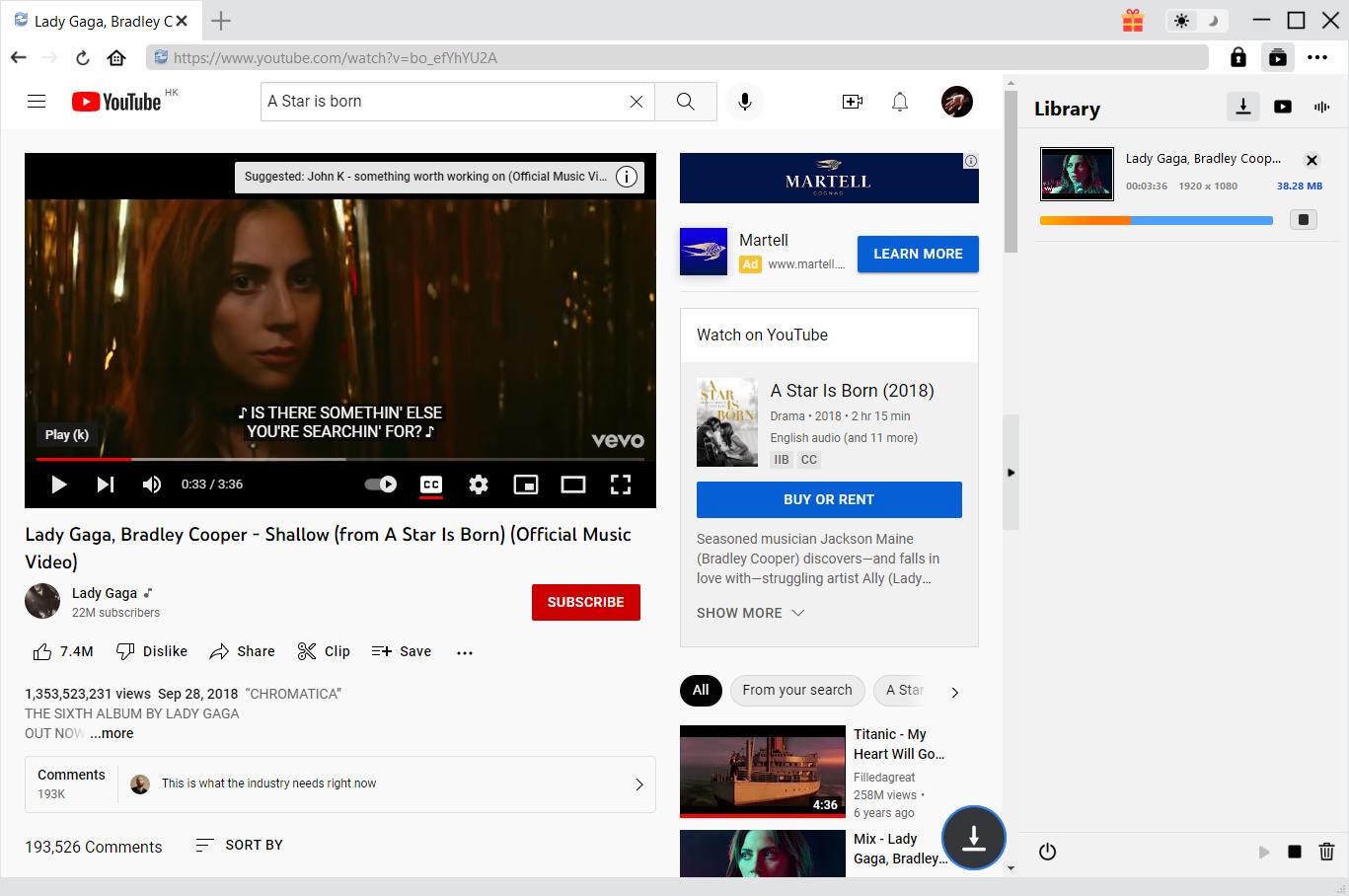Open the Library downloading tab icon

tap(1242, 107)
